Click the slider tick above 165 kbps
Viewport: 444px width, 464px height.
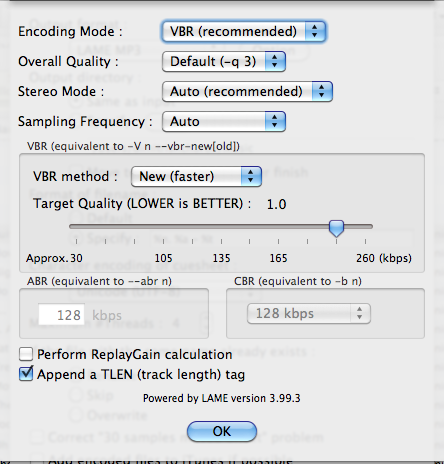point(278,241)
